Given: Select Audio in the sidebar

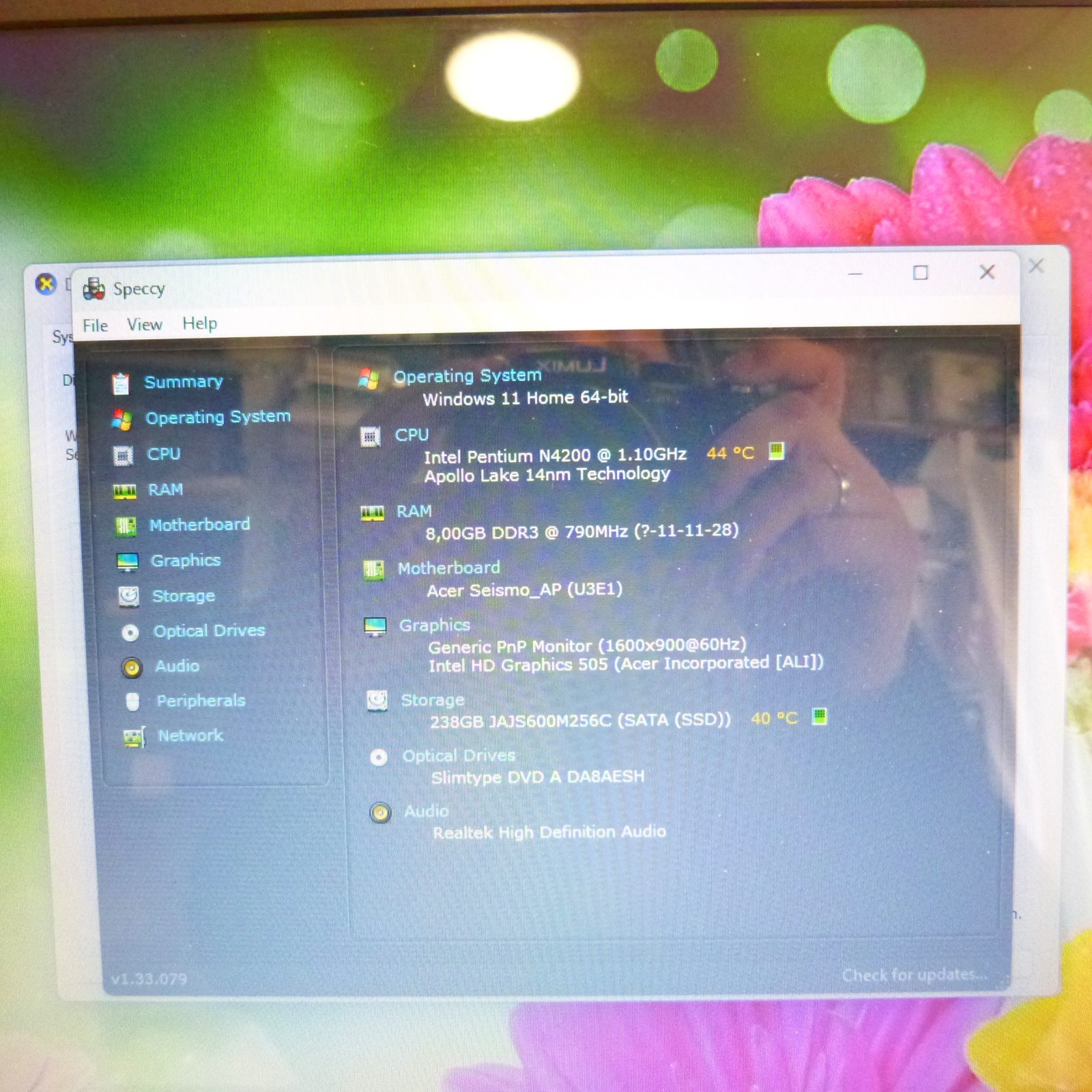Looking at the screenshot, I should click(177, 665).
